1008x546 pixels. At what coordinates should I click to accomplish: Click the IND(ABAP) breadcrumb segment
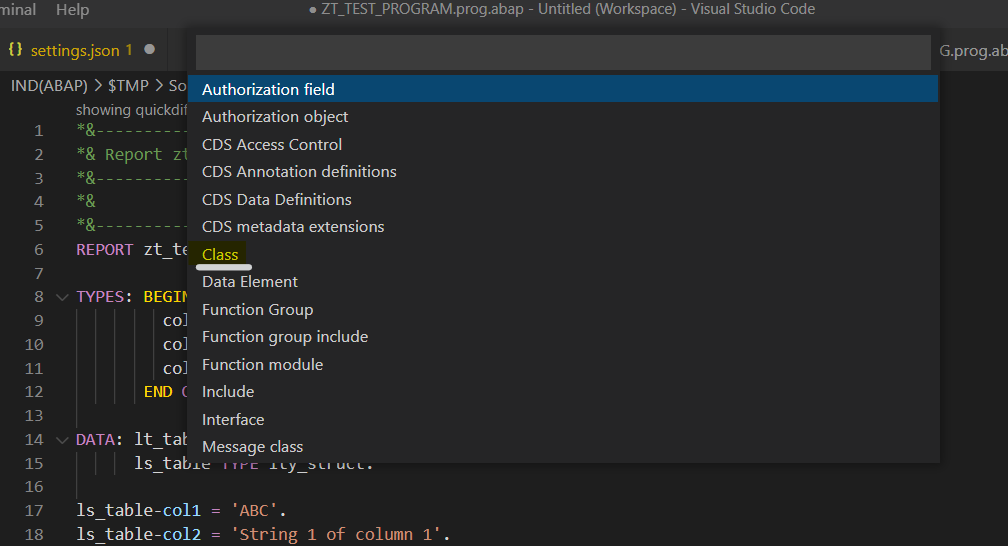click(49, 86)
